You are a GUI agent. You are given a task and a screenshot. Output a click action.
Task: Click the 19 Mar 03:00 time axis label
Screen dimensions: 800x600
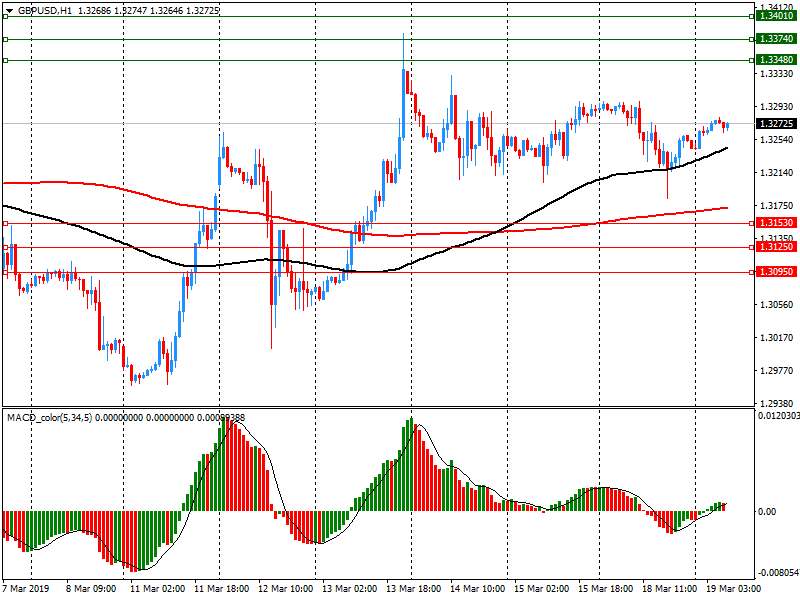[x=730, y=590]
